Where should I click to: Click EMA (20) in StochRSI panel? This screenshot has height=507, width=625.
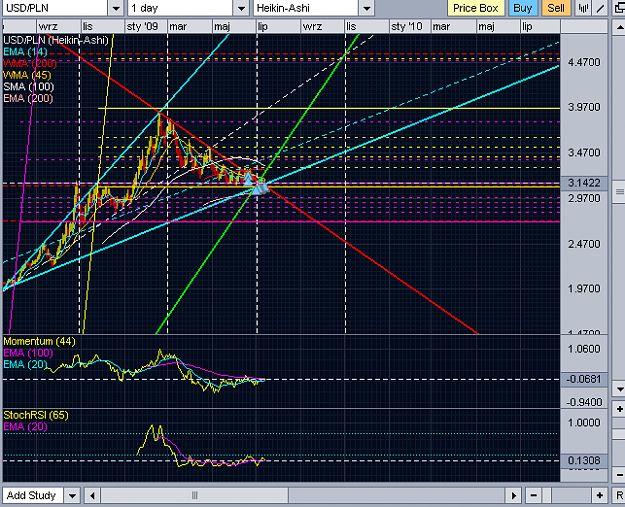coord(25,426)
